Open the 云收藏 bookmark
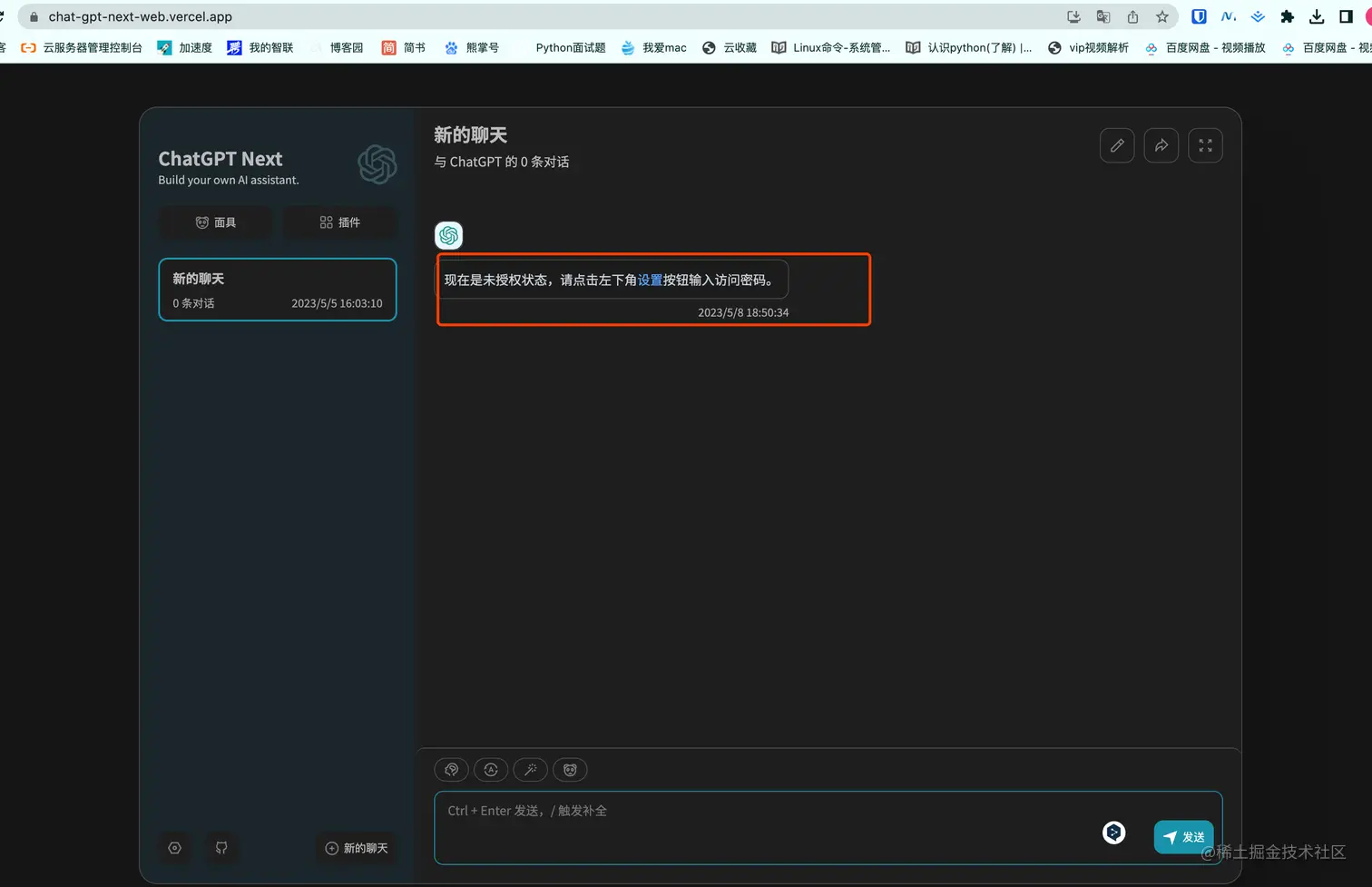 pyautogui.click(x=730, y=47)
